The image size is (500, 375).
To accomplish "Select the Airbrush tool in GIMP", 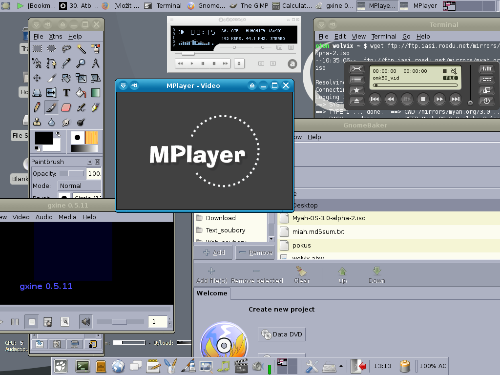I will 81,107.
